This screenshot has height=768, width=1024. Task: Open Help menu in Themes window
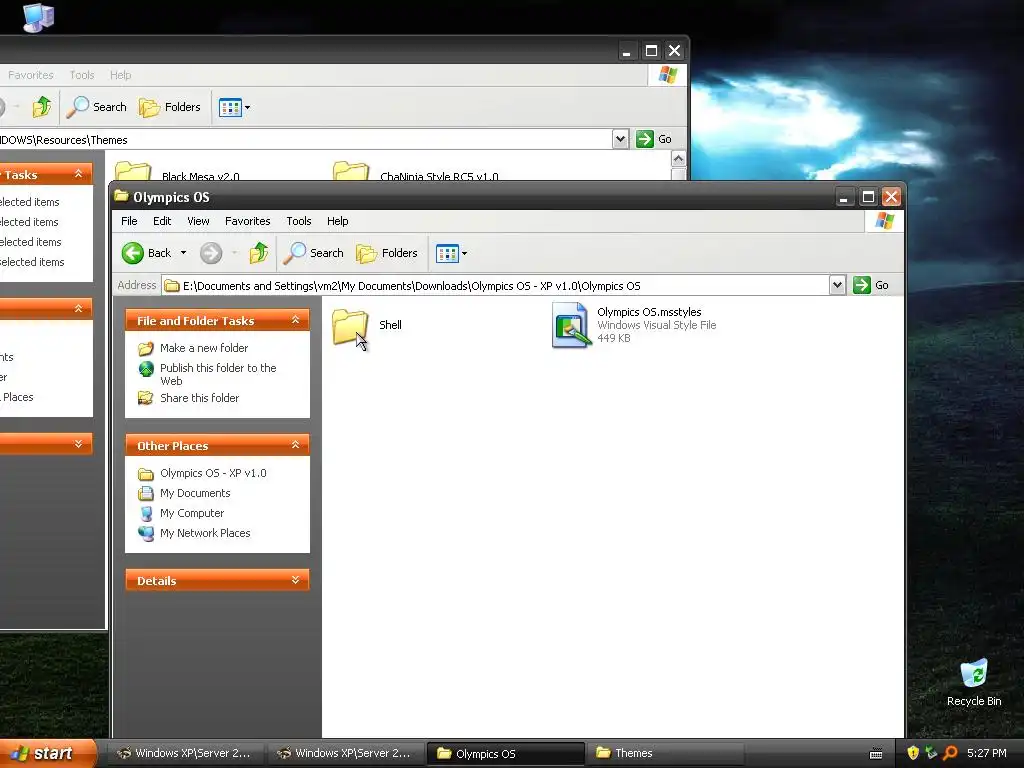click(x=120, y=75)
